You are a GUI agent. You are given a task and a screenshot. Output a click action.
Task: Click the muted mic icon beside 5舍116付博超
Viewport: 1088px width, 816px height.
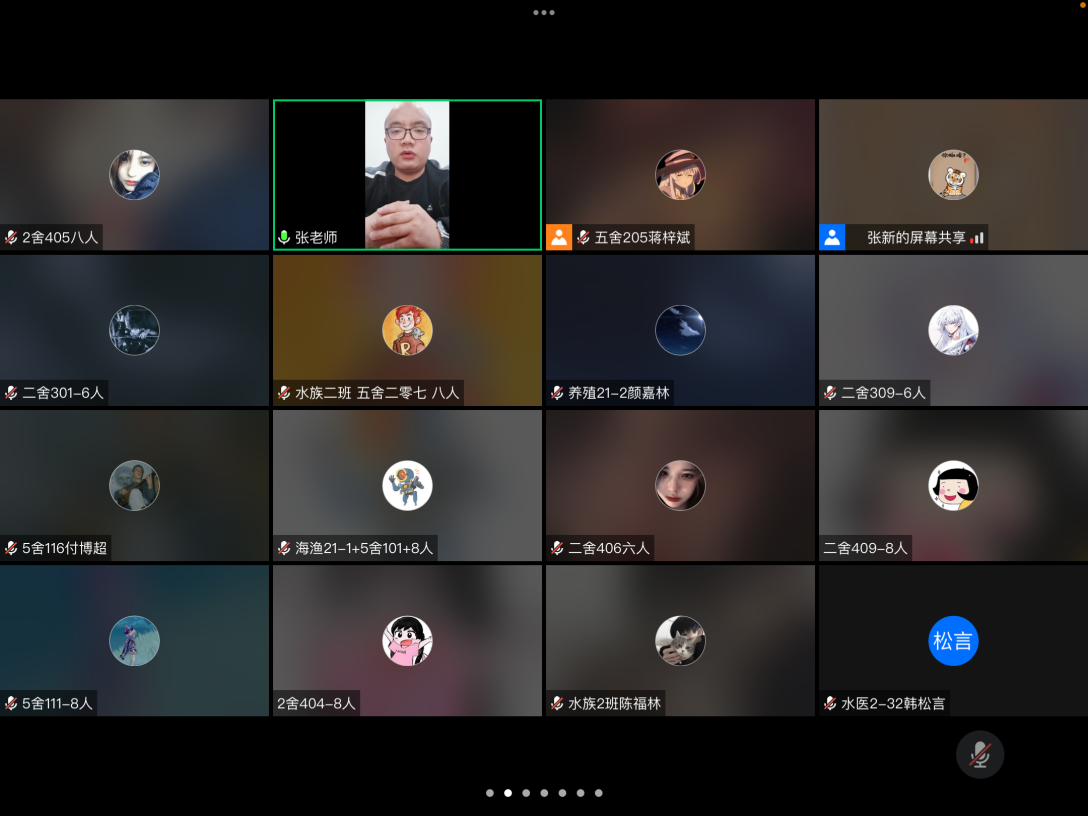11,548
